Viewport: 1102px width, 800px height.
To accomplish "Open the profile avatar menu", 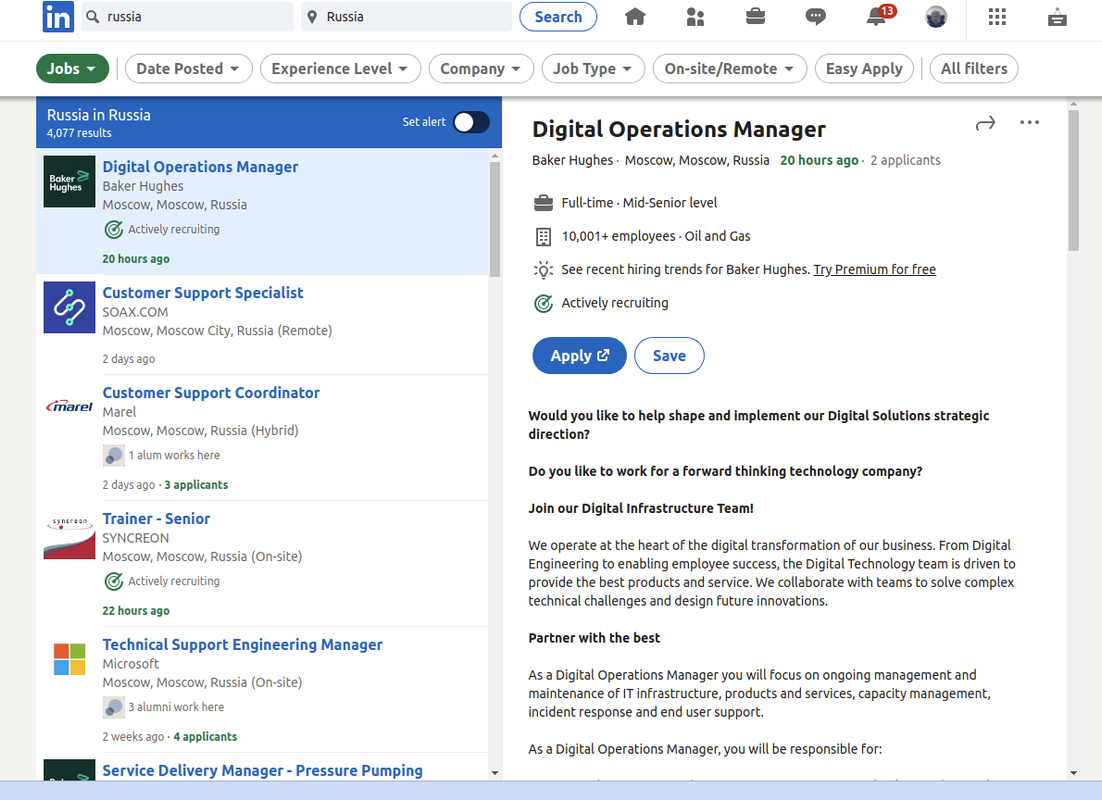I will (x=935, y=16).
